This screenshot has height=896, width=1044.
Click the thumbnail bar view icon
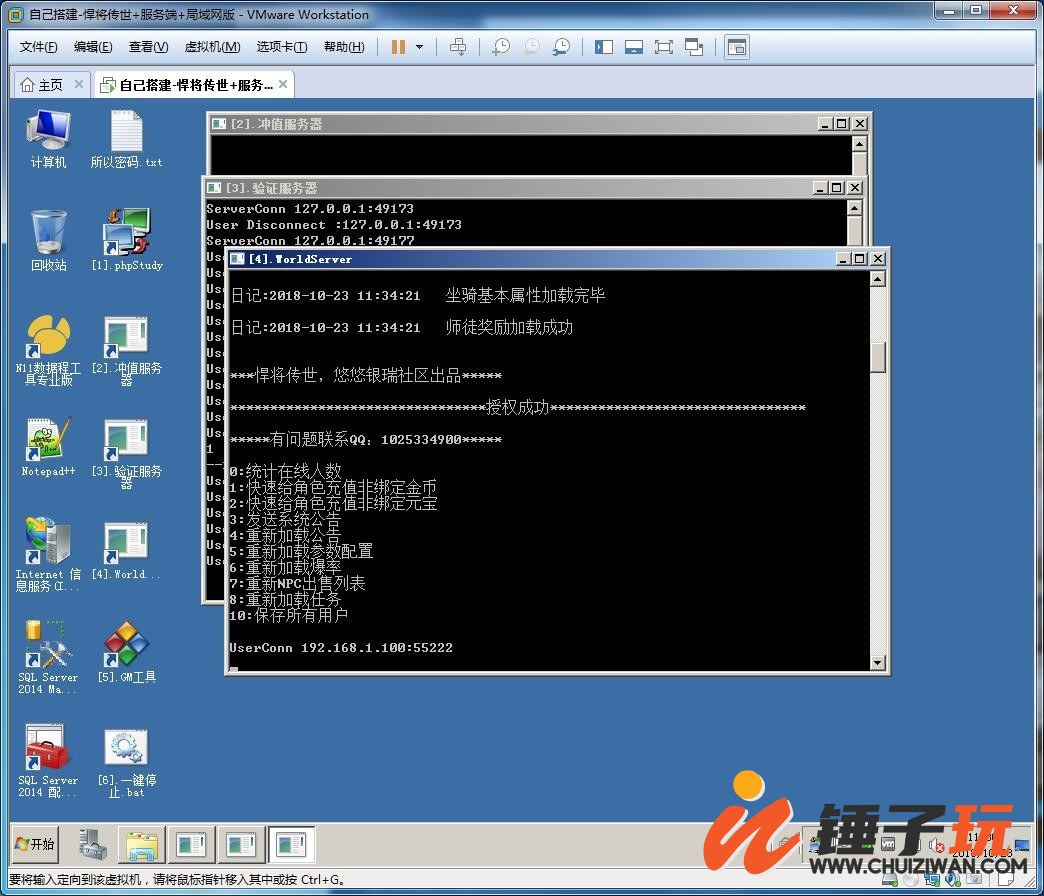click(634, 47)
